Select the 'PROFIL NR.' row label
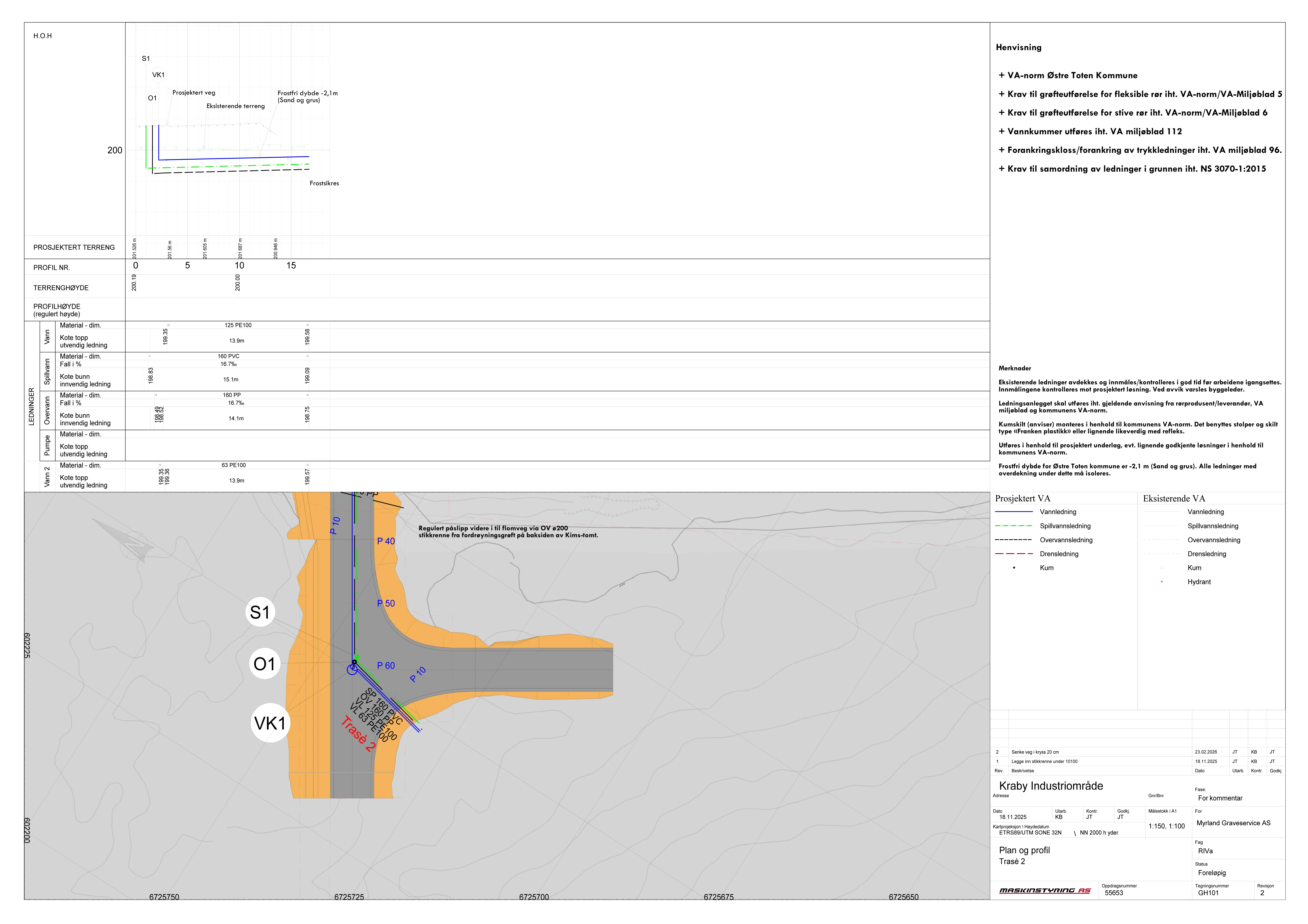This screenshot has width=1308, height=924. tap(52, 268)
